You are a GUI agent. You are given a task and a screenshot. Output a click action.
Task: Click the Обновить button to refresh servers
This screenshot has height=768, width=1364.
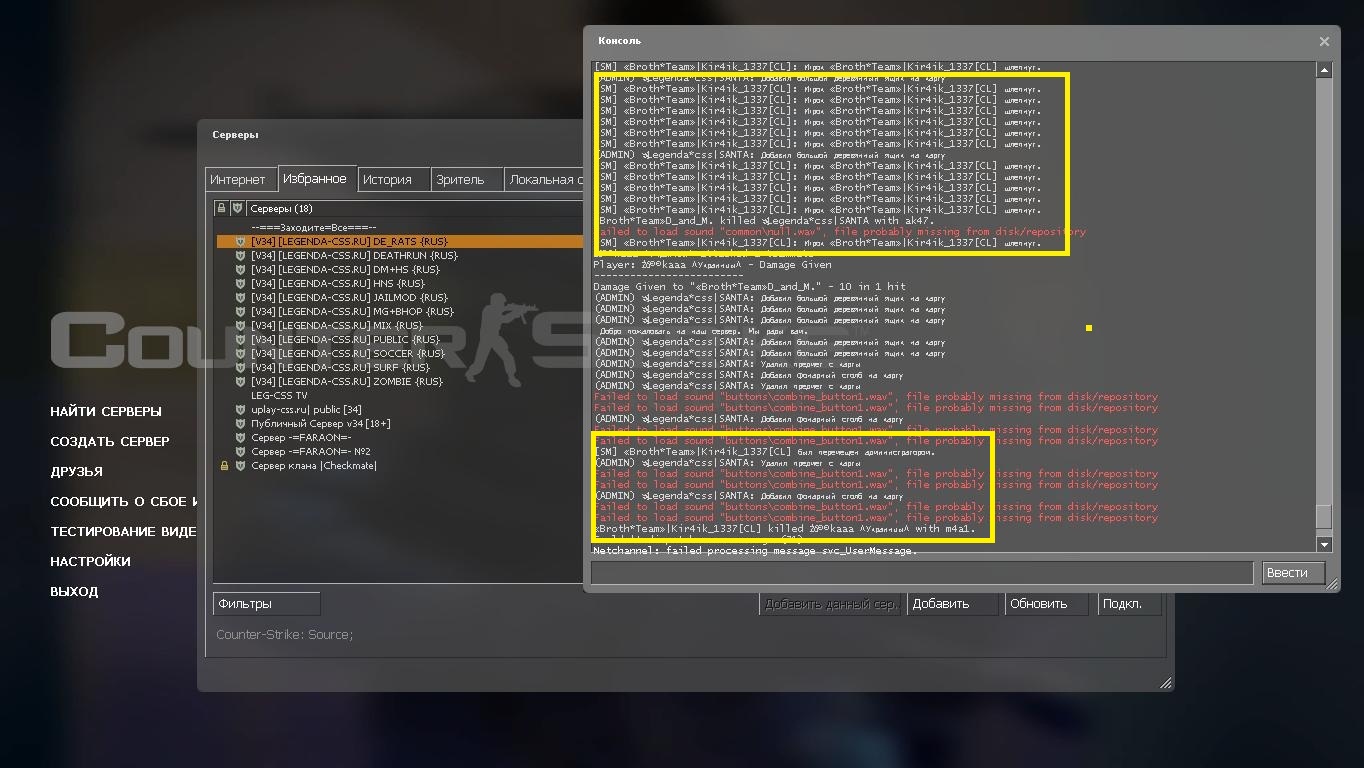click(1047, 603)
